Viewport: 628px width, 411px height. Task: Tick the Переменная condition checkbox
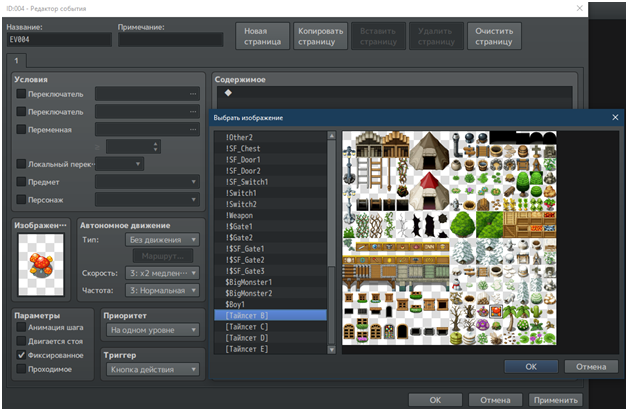[21, 129]
